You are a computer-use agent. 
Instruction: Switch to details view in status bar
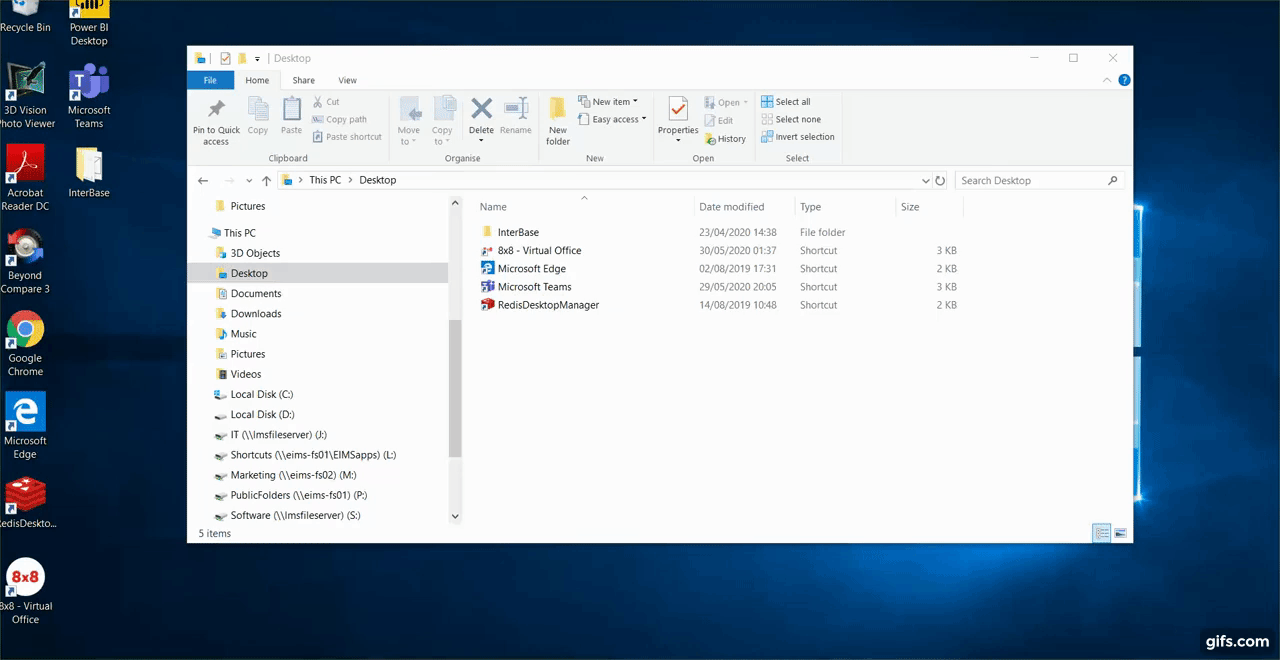tap(1102, 534)
